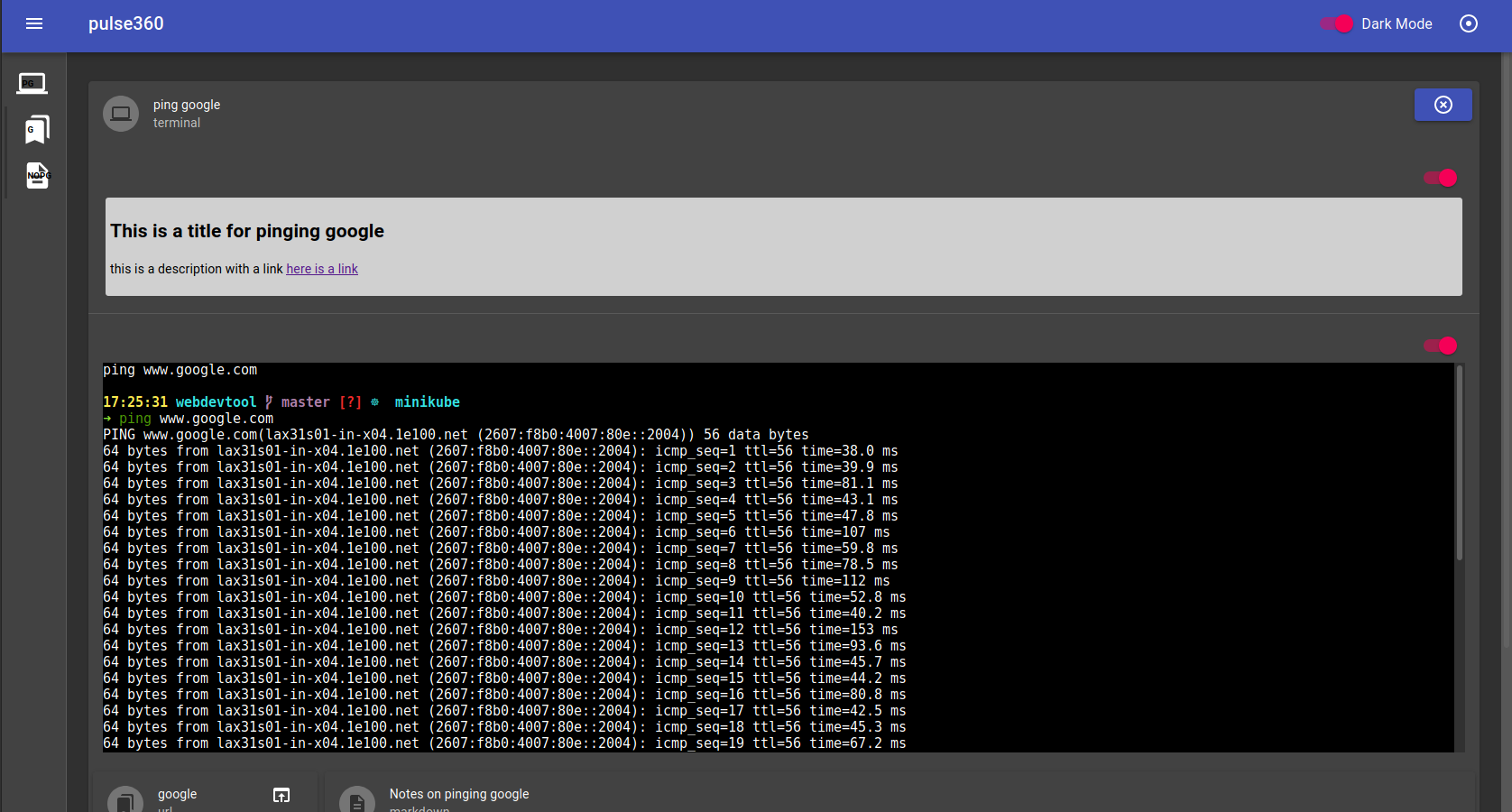The width and height of the screenshot is (1512, 812).
Task: Switch off Dark Mode
Action: (x=1337, y=24)
